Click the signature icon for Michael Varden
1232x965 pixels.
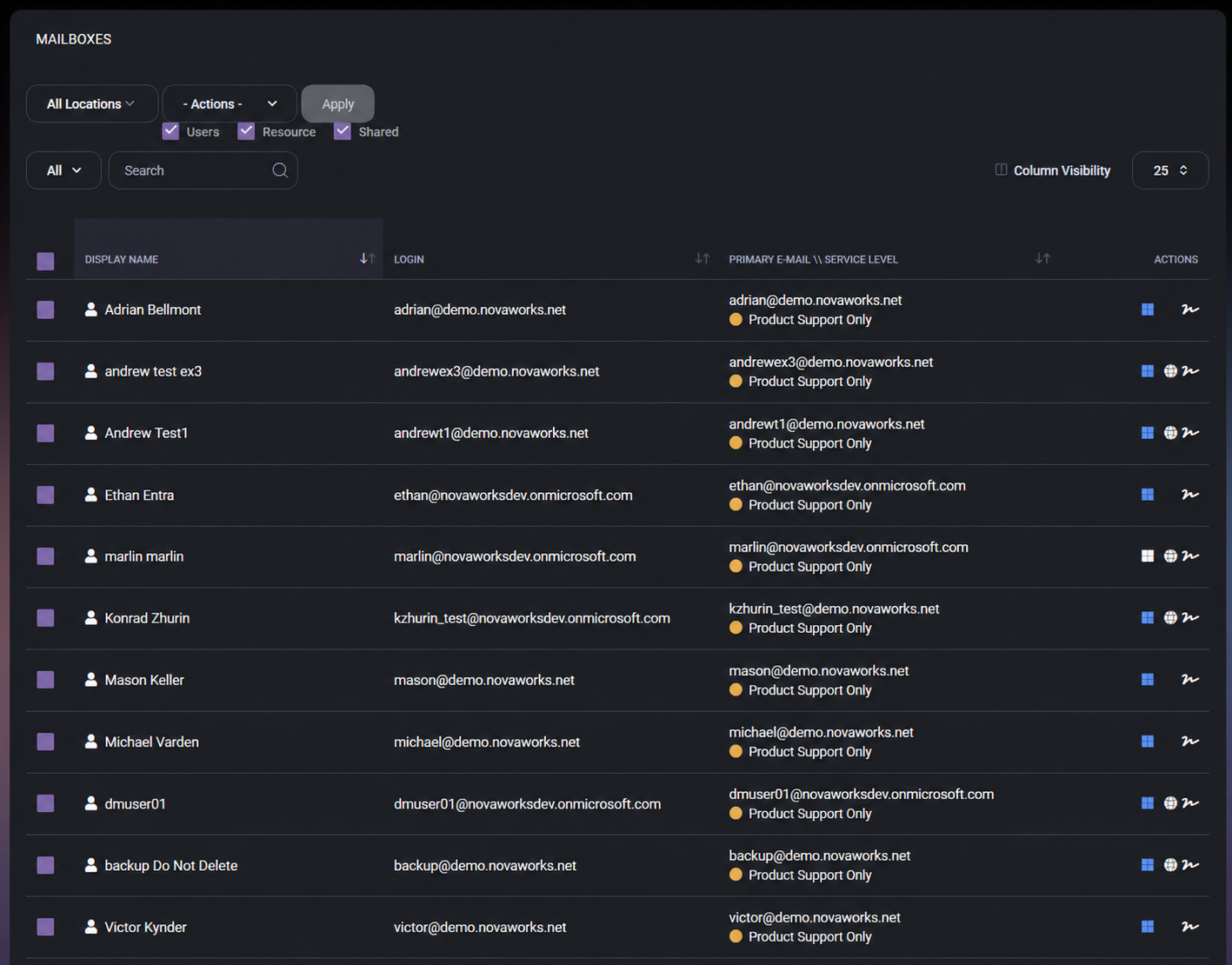1190,742
